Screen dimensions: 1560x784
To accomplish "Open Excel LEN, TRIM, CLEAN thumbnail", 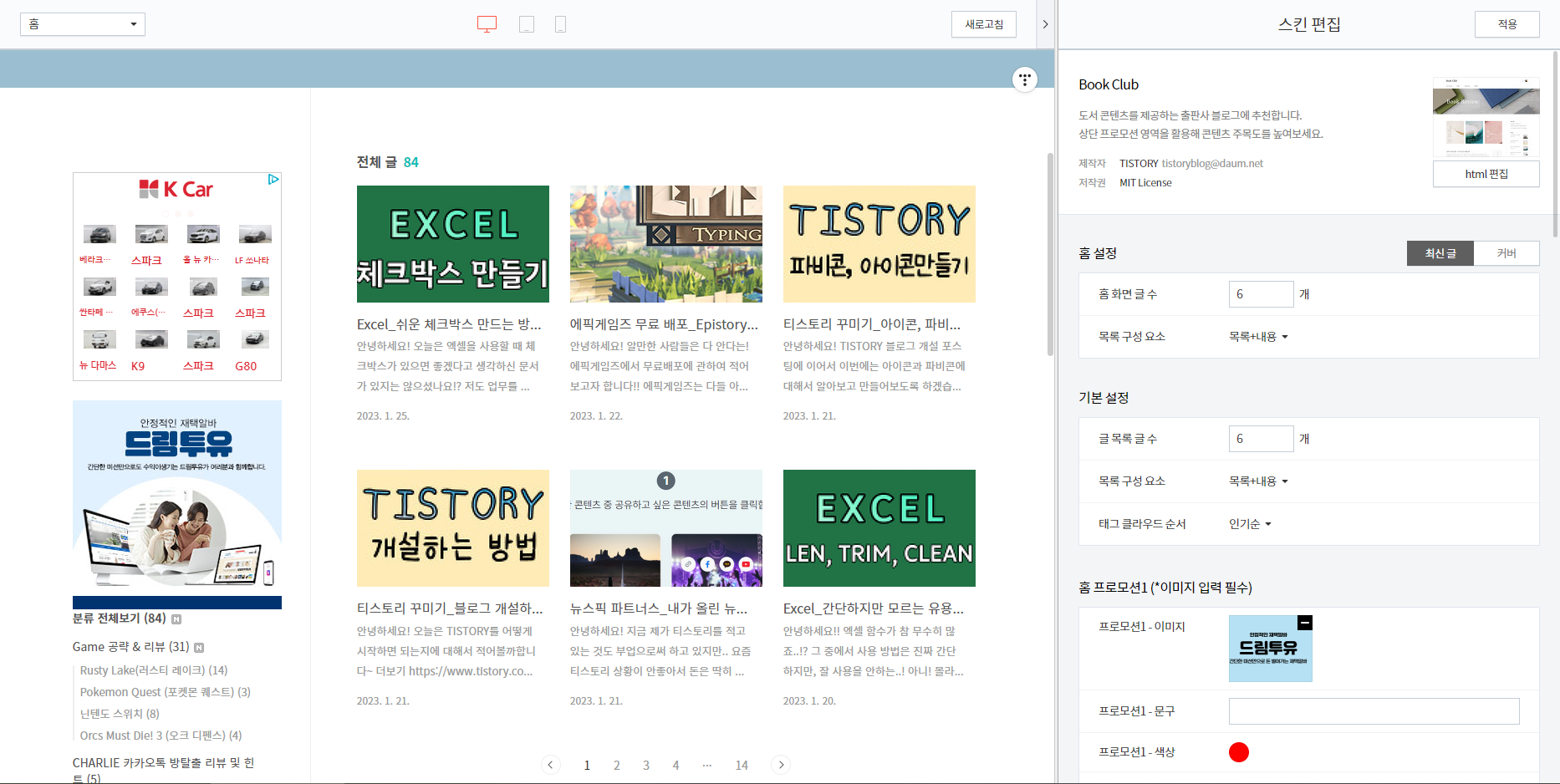I will [x=879, y=528].
